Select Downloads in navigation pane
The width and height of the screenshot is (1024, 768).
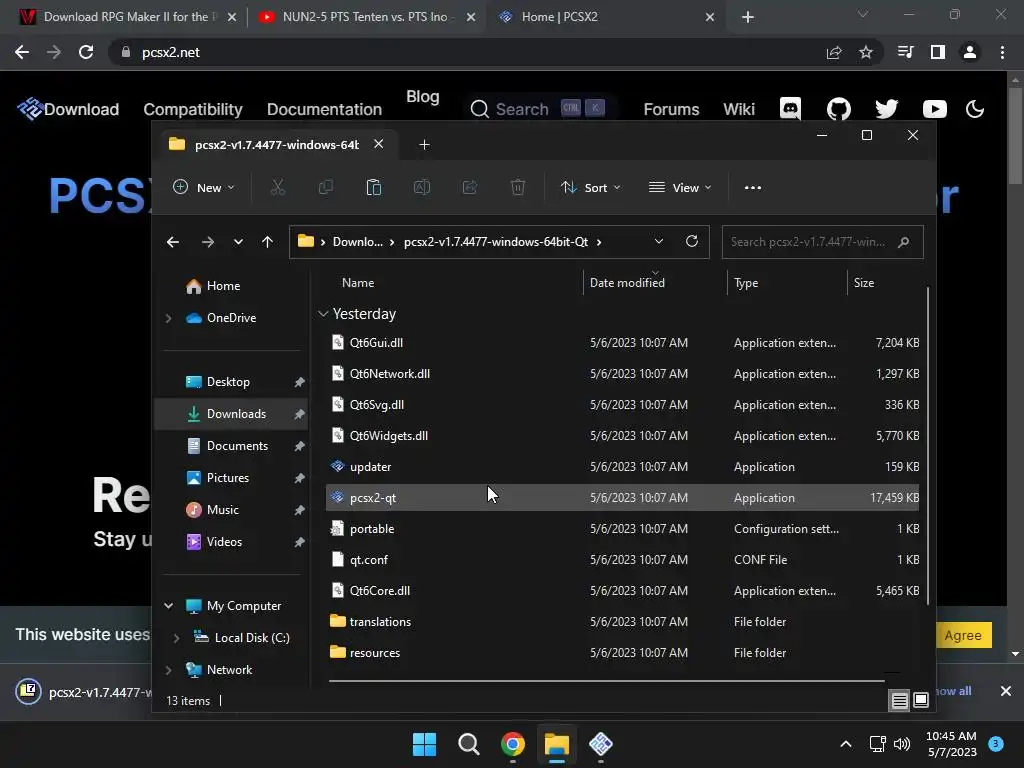231,414
